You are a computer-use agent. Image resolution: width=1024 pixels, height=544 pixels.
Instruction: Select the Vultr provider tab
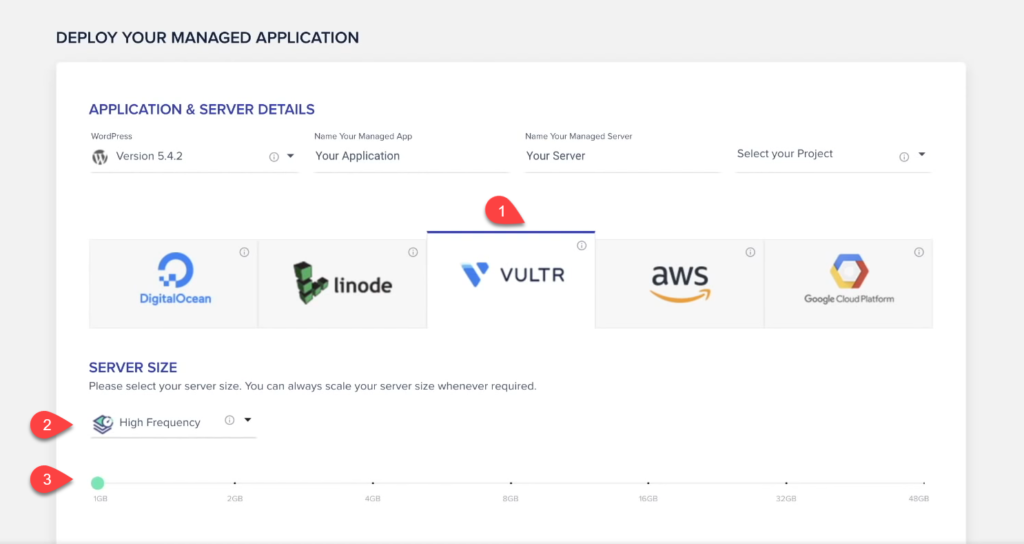point(511,280)
